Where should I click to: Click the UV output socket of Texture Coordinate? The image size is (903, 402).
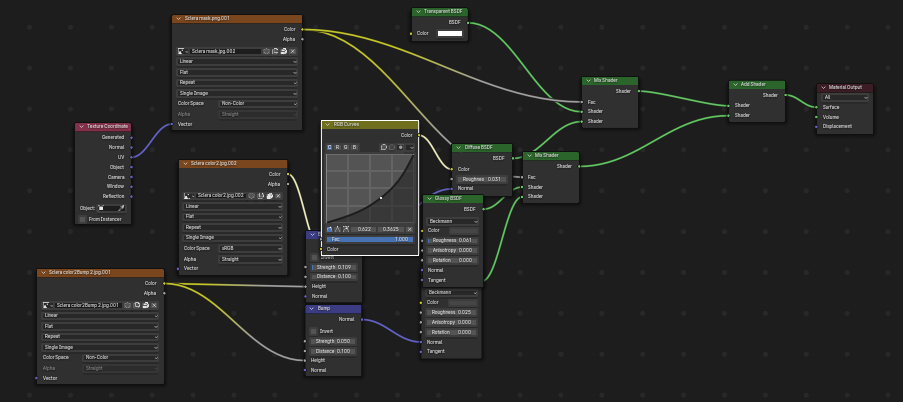click(132, 157)
